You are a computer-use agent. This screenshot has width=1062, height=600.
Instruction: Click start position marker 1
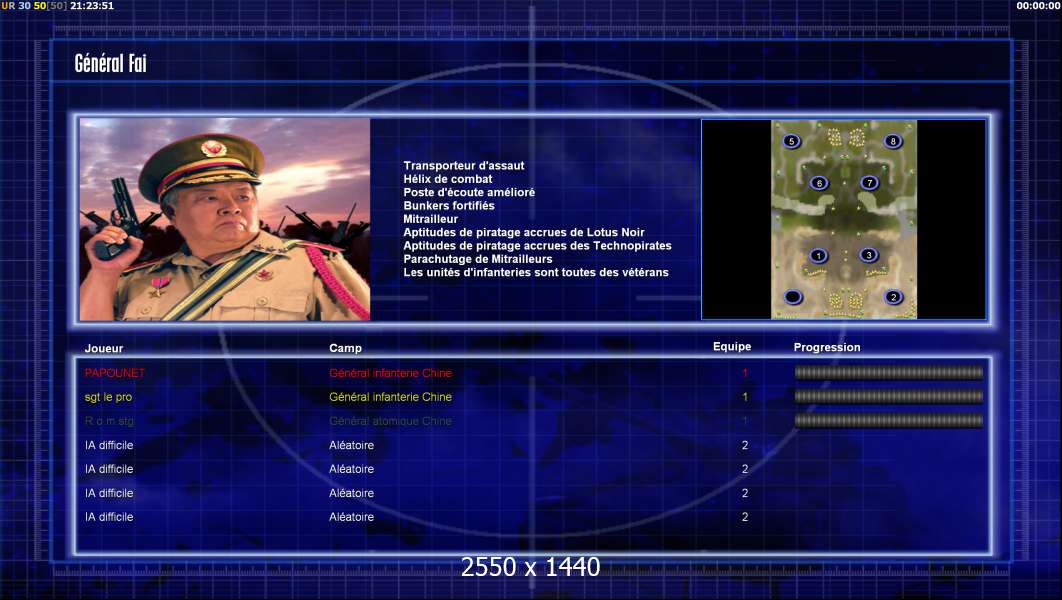pos(818,256)
